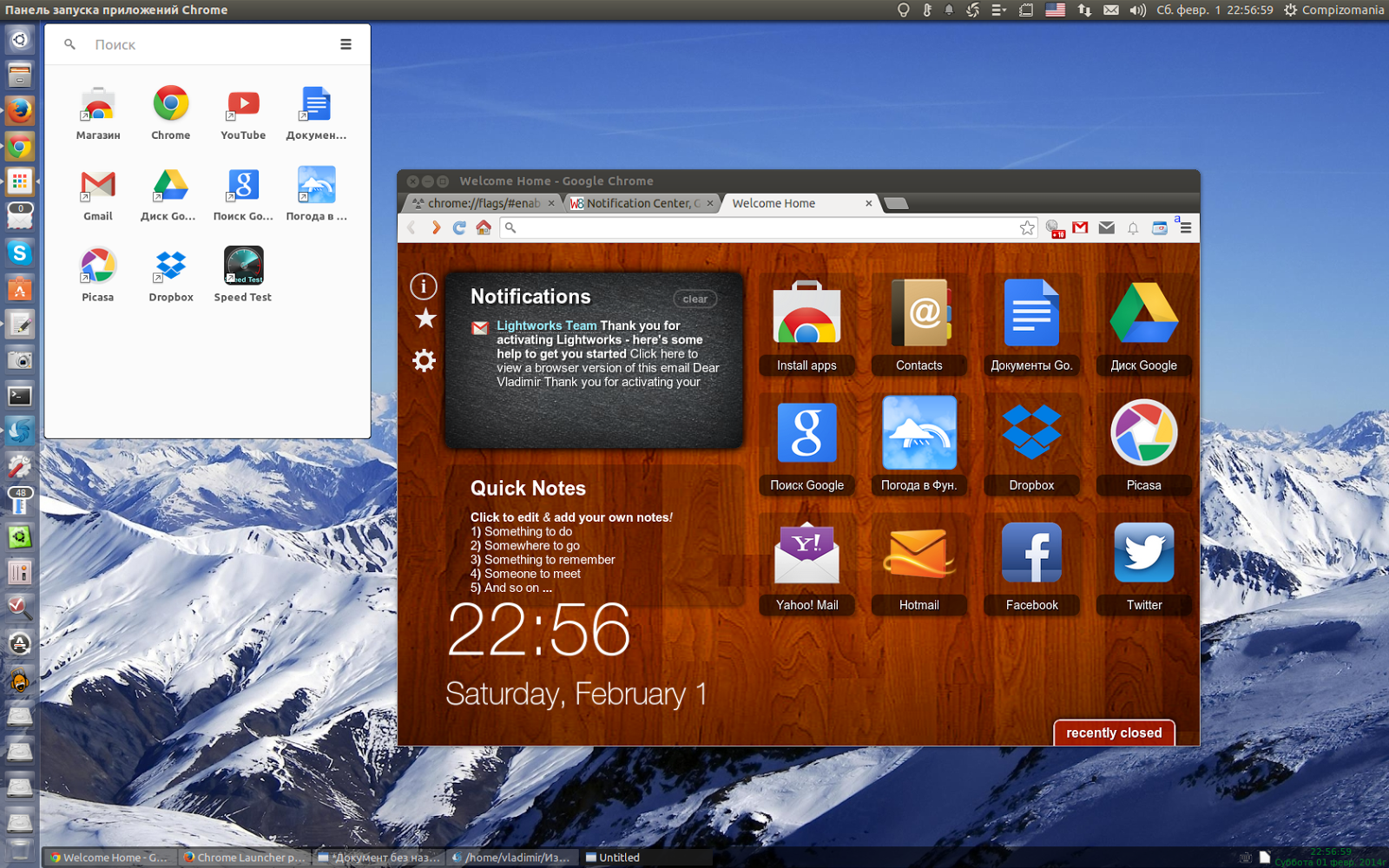The width and height of the screenshot is (1389, 868).
Task: Click the red Gmail extension icon in Chrome toolbar
Action: pos(1080,227)
